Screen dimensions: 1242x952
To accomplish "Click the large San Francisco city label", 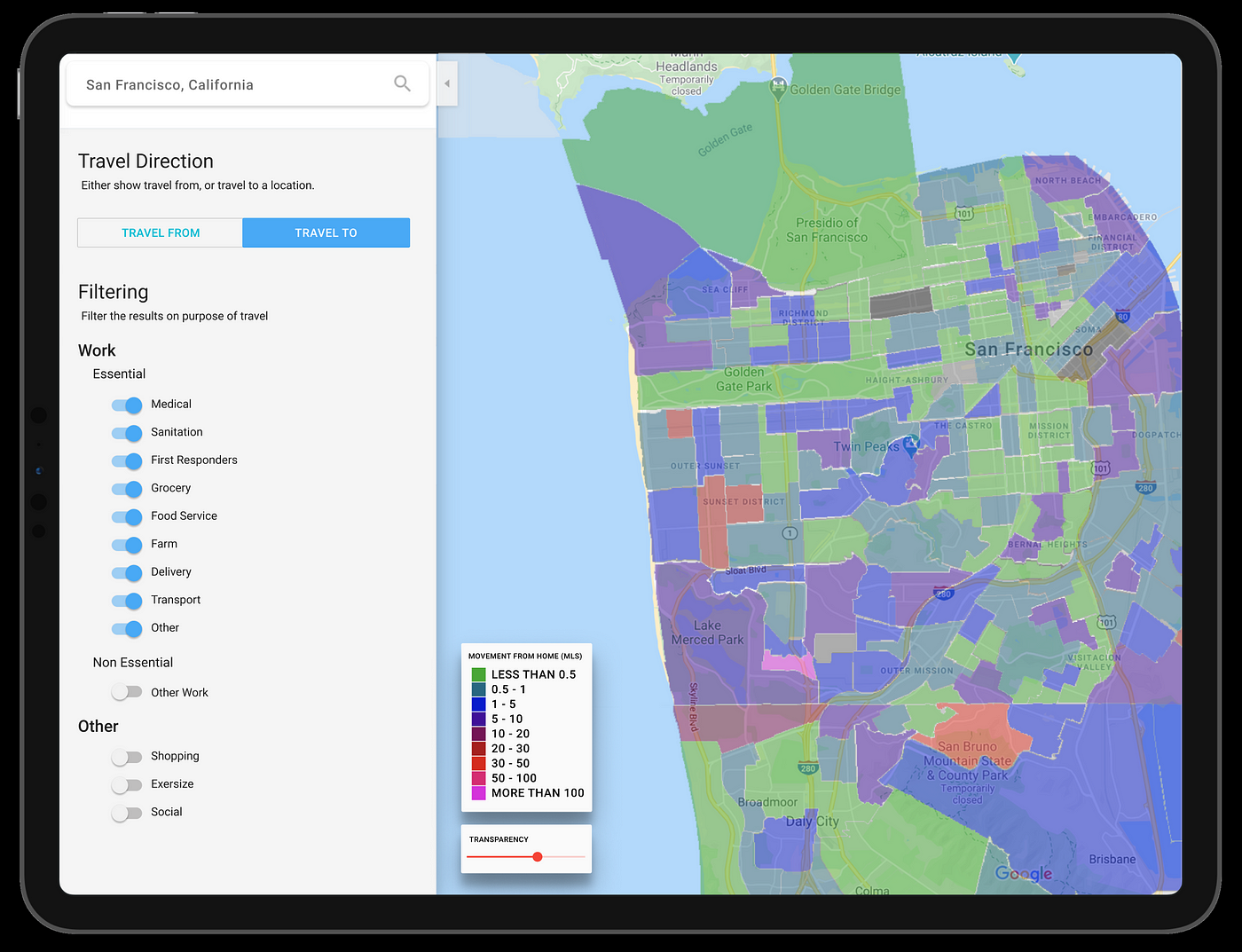I will tap(1028, 350).
